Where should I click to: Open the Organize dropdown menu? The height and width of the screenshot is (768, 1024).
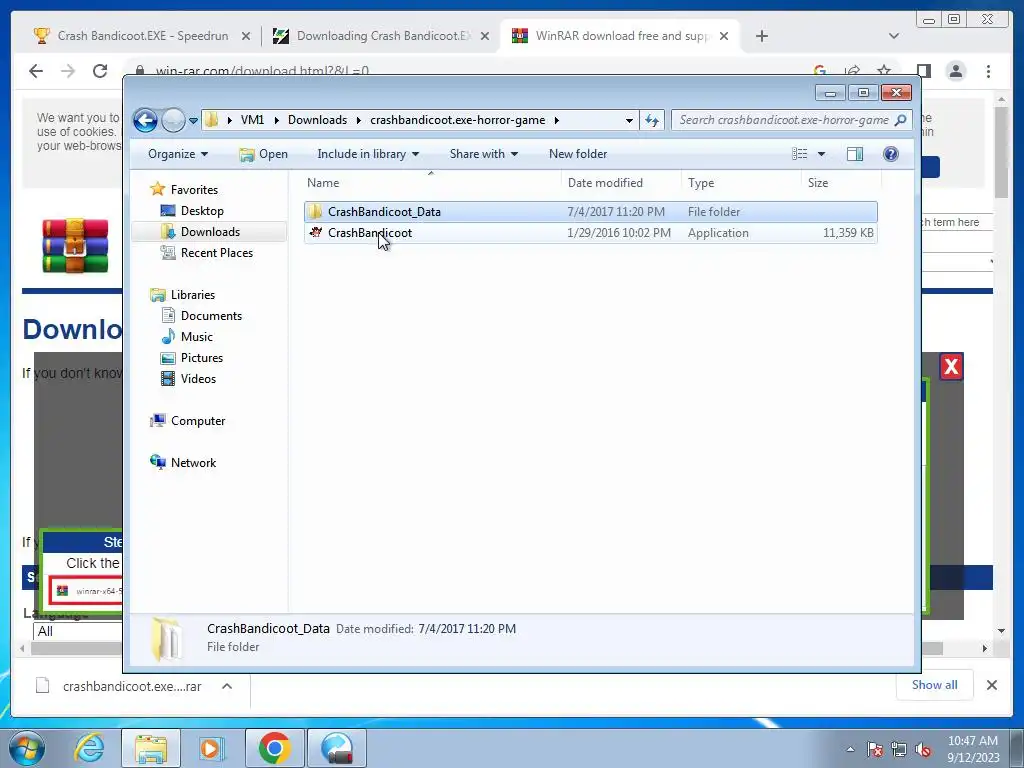pyautogui.click(x=178, y=154)
